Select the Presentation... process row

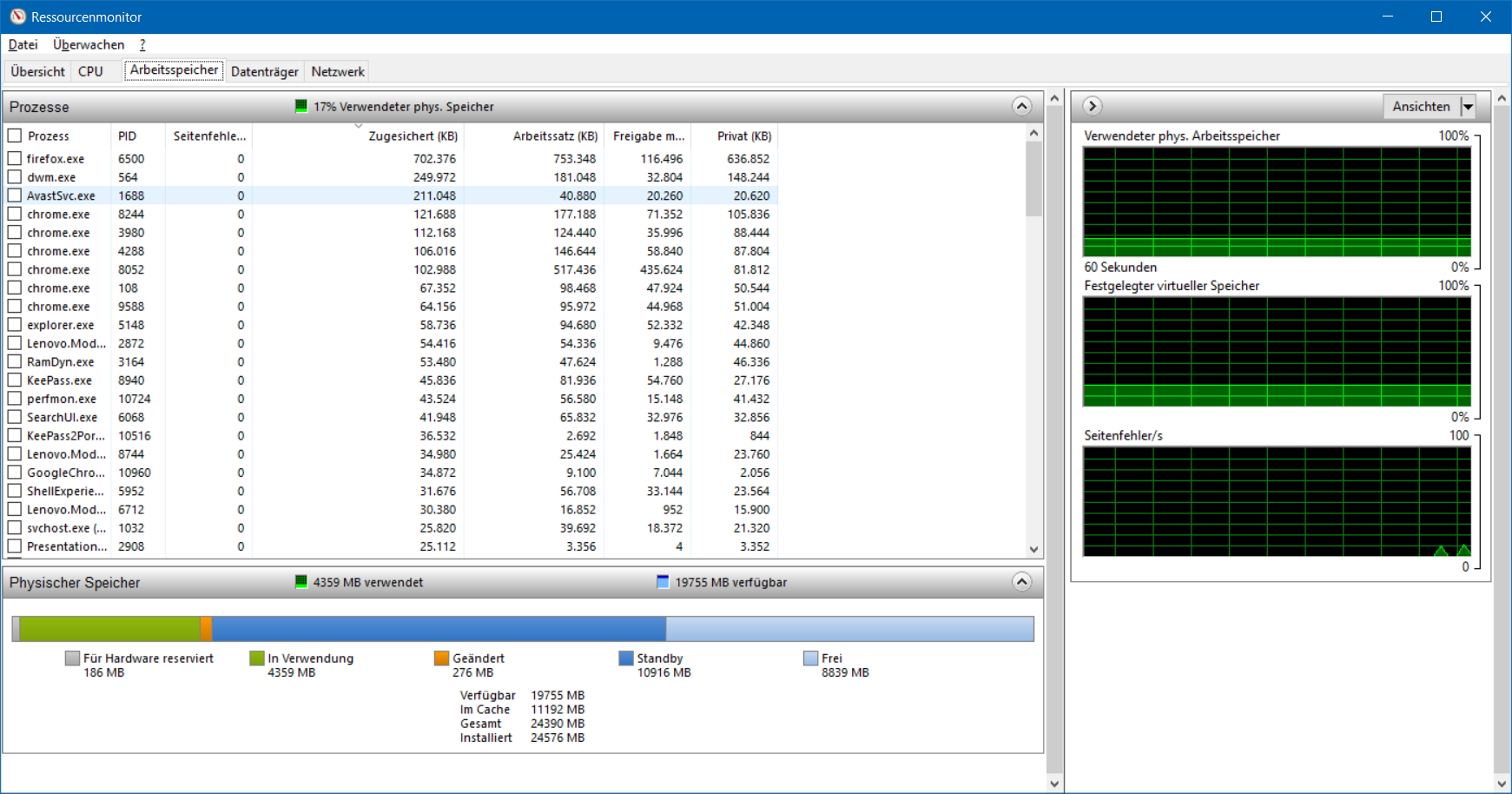(389, 546)
